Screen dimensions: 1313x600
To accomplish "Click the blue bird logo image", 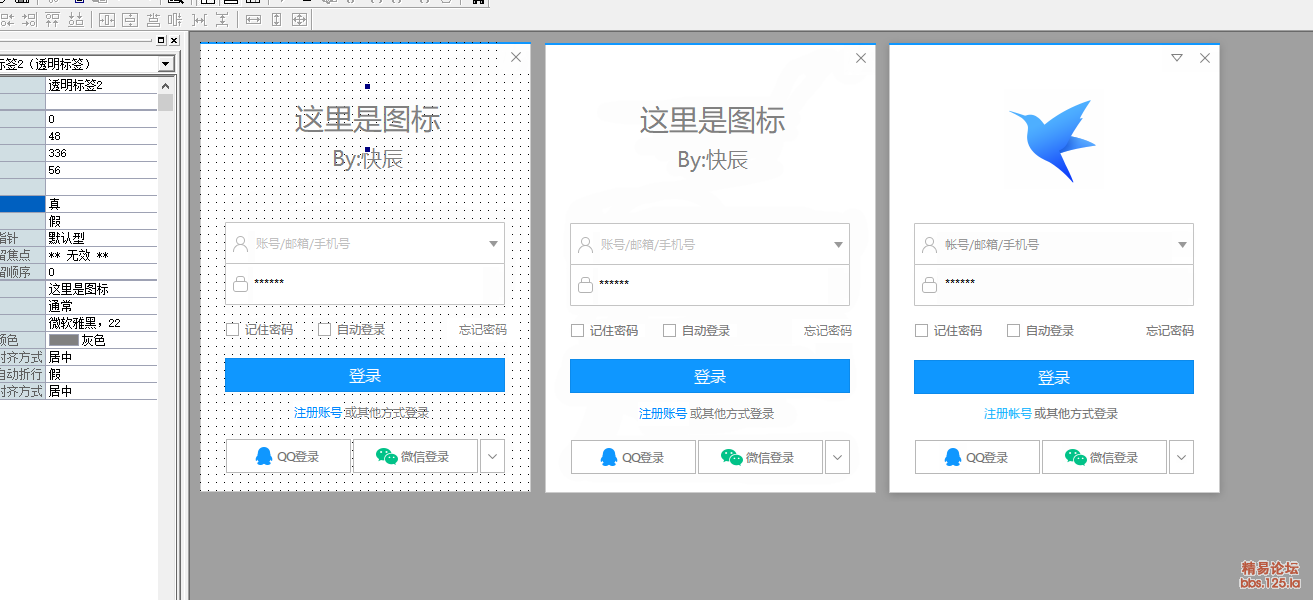I will tap(1053, 140).
